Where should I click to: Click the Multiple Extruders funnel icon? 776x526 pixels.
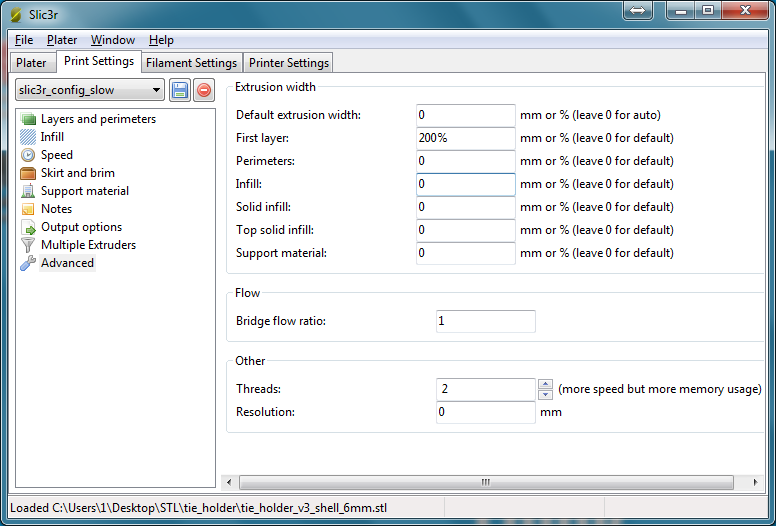[28, 245]
